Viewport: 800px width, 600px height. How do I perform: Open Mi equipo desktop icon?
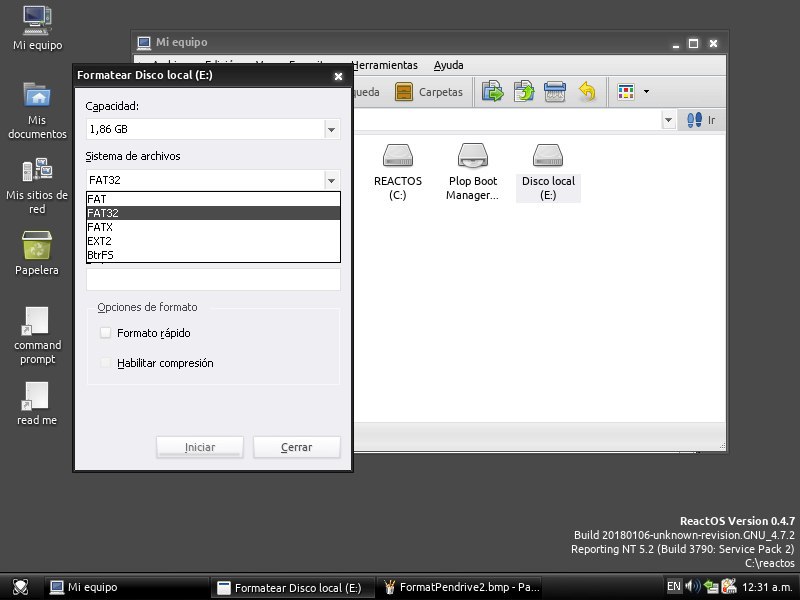click(37, 29)
